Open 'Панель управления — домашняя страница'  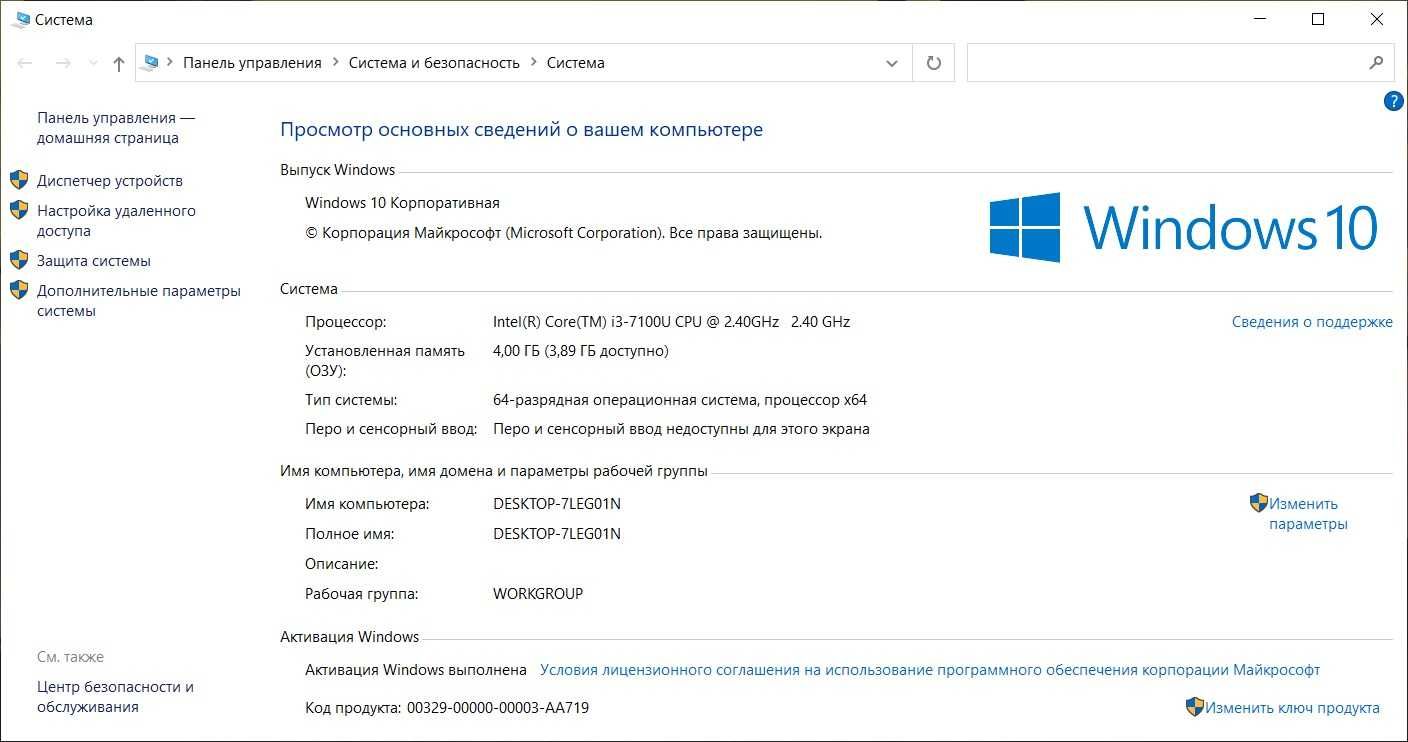click(x=116, y=128)
